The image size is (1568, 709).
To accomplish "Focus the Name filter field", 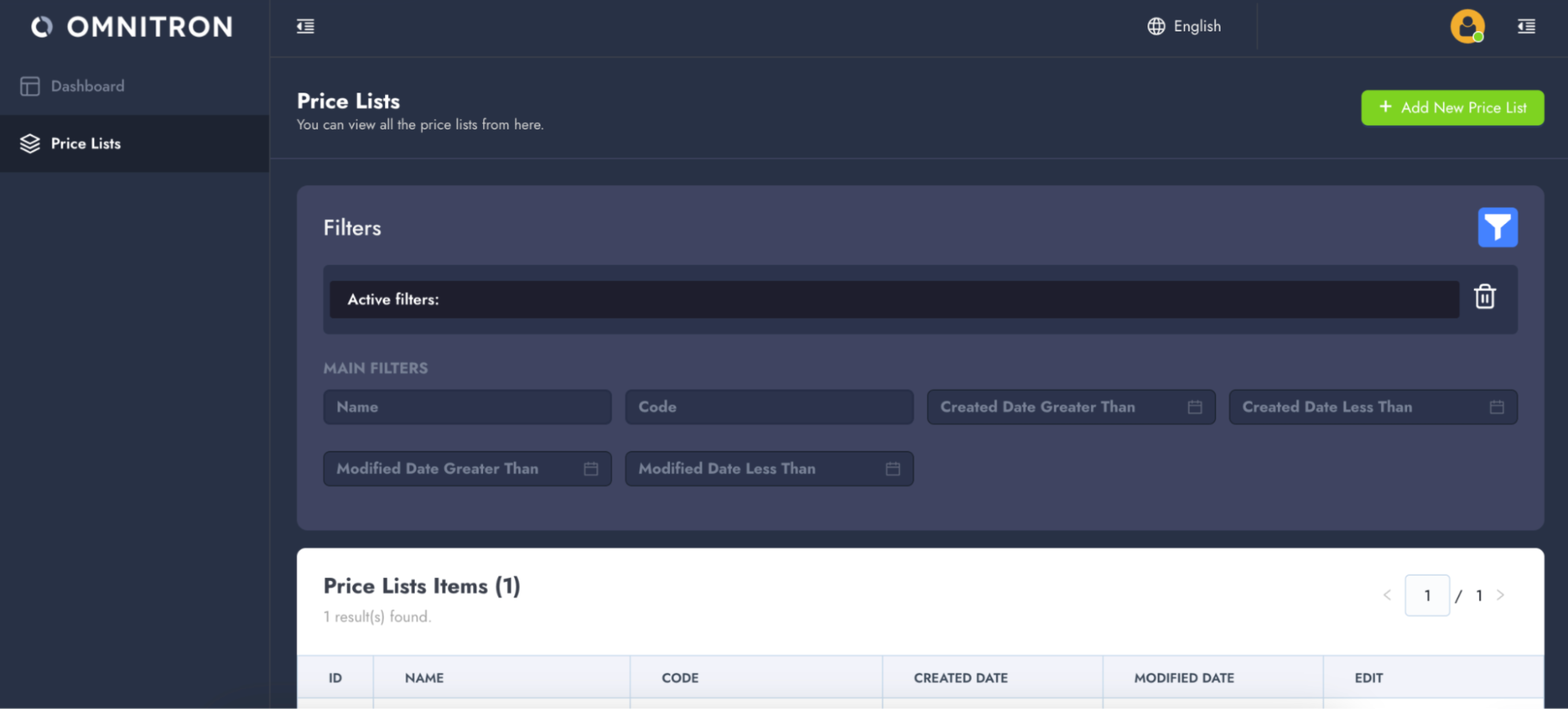I will point(467,407).
